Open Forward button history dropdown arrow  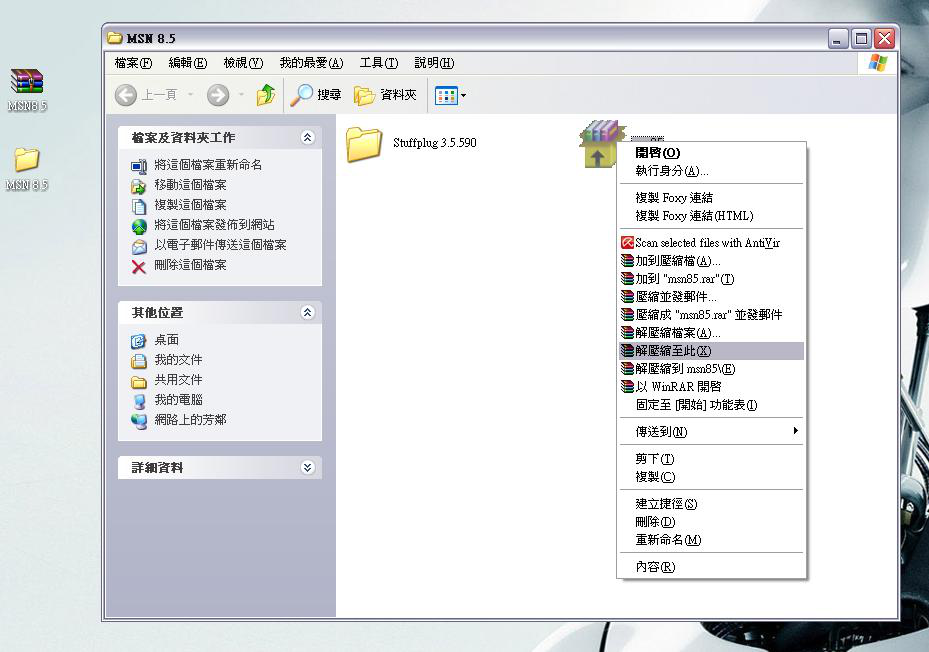click(241, 95)
